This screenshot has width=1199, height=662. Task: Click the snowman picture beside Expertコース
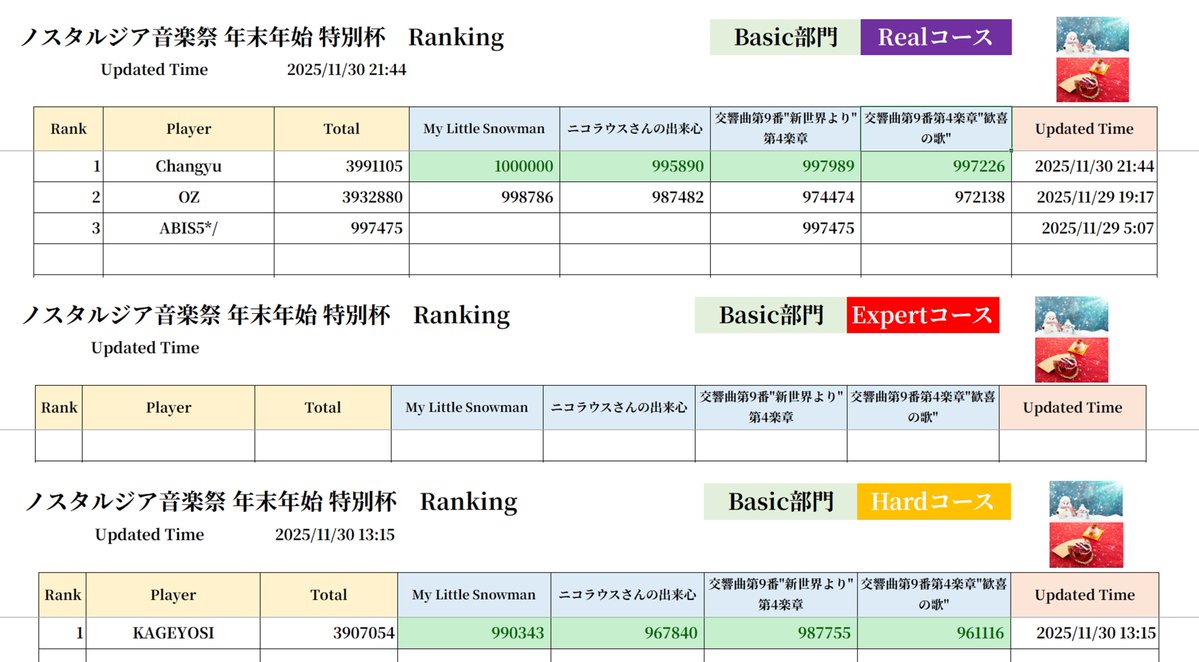point(1071,315)
